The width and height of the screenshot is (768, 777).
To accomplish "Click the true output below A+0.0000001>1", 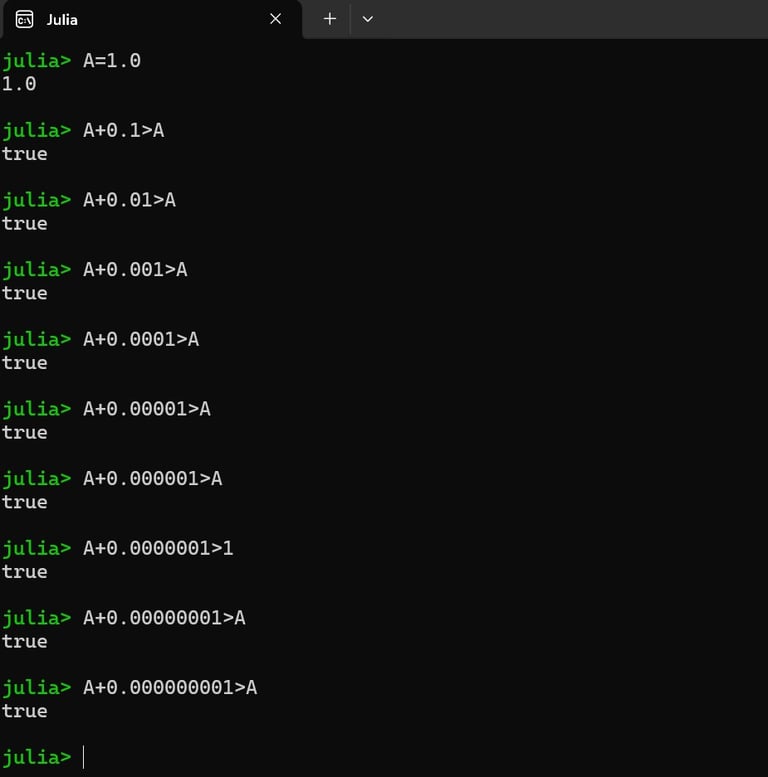I will click(x=25, y=572).
